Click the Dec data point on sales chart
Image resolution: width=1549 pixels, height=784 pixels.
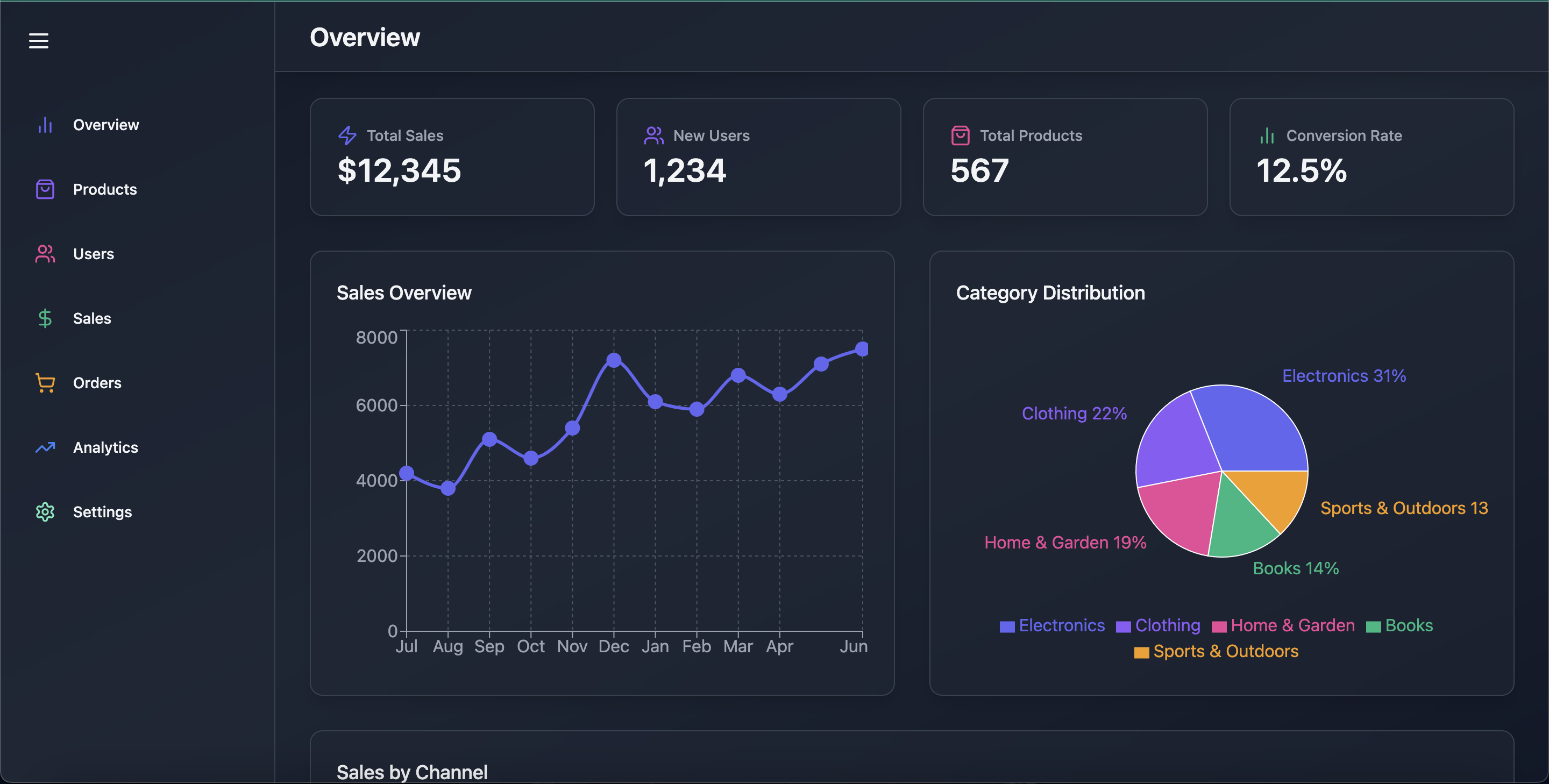614,360
